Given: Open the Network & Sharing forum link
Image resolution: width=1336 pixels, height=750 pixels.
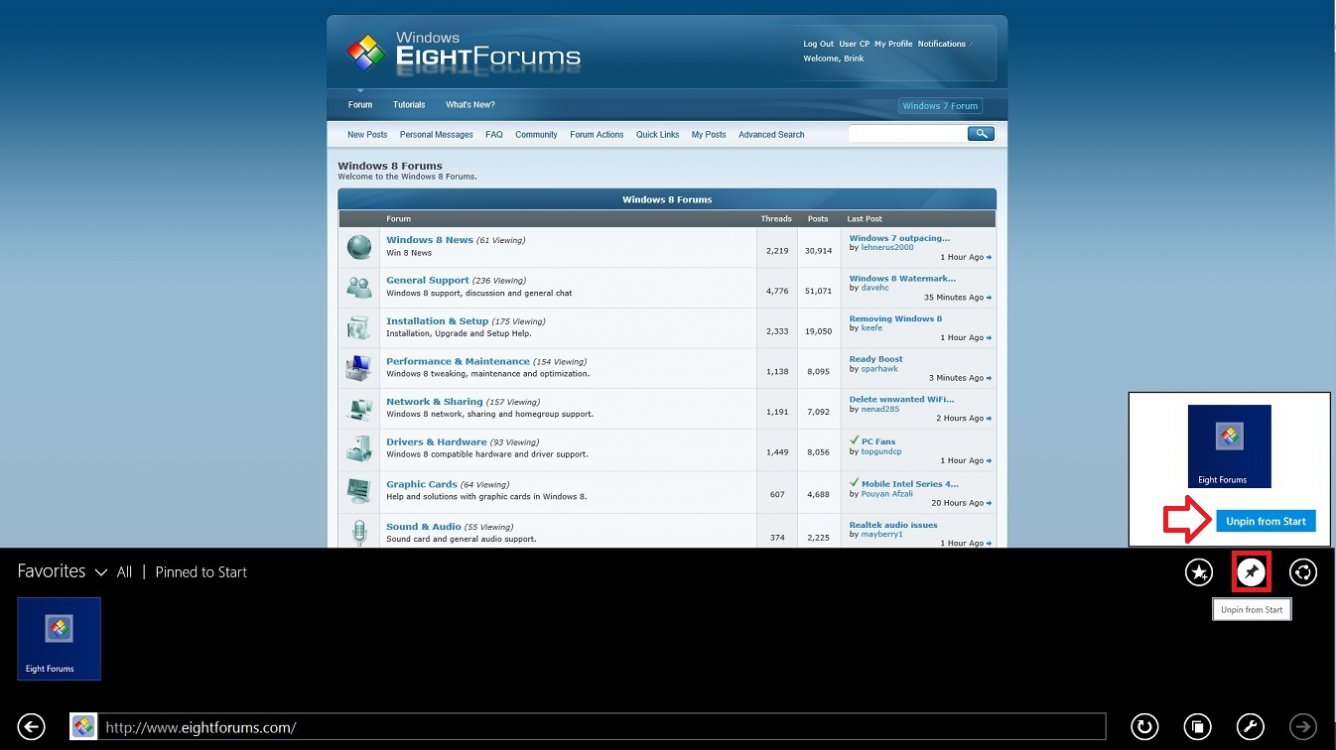Looking at the screenshot, I should click(434, 402).
